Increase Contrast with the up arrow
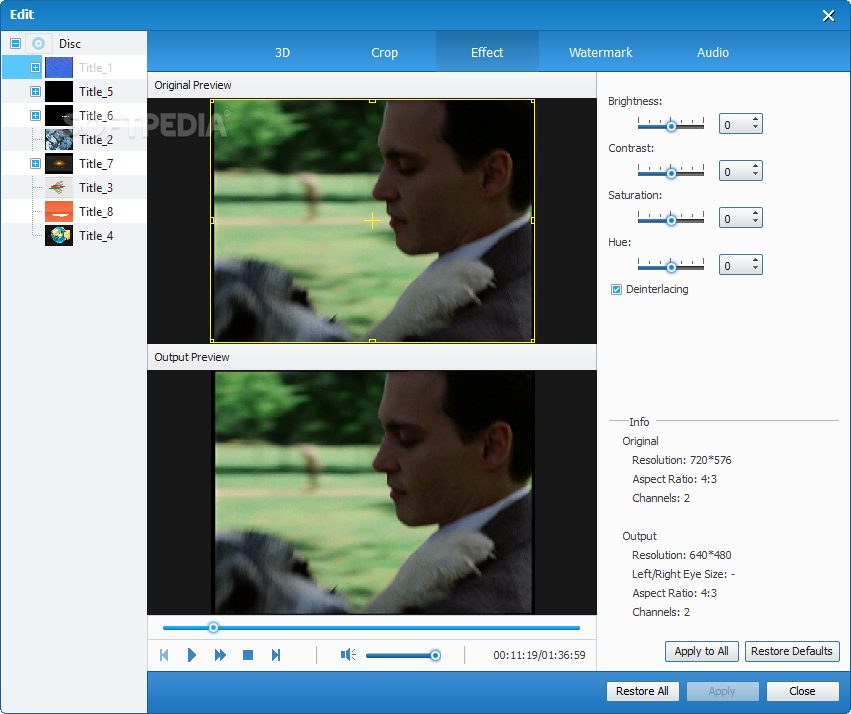 pos(755,167)
